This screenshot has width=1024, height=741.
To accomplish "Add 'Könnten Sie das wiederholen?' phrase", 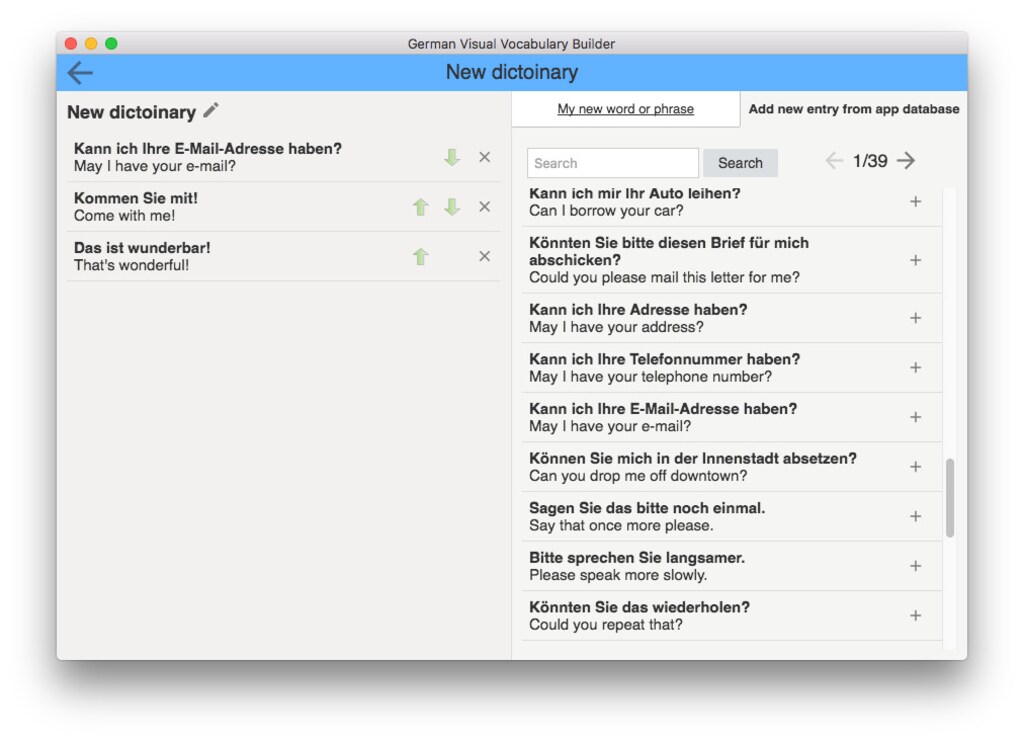I will click(x=916, y=616).
